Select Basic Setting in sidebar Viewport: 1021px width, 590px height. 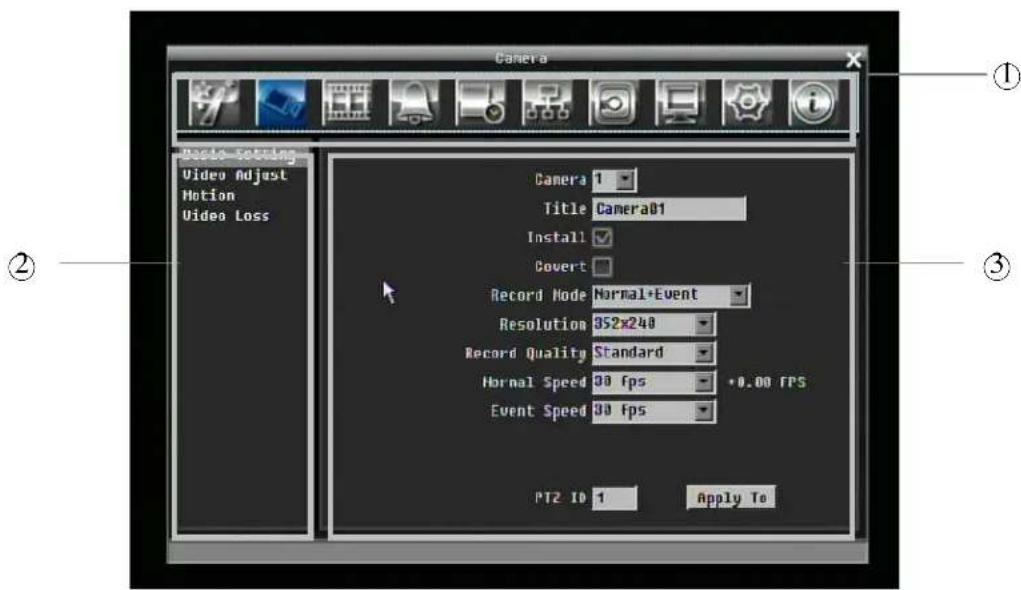pyautogui.click(x=239, y=154)
